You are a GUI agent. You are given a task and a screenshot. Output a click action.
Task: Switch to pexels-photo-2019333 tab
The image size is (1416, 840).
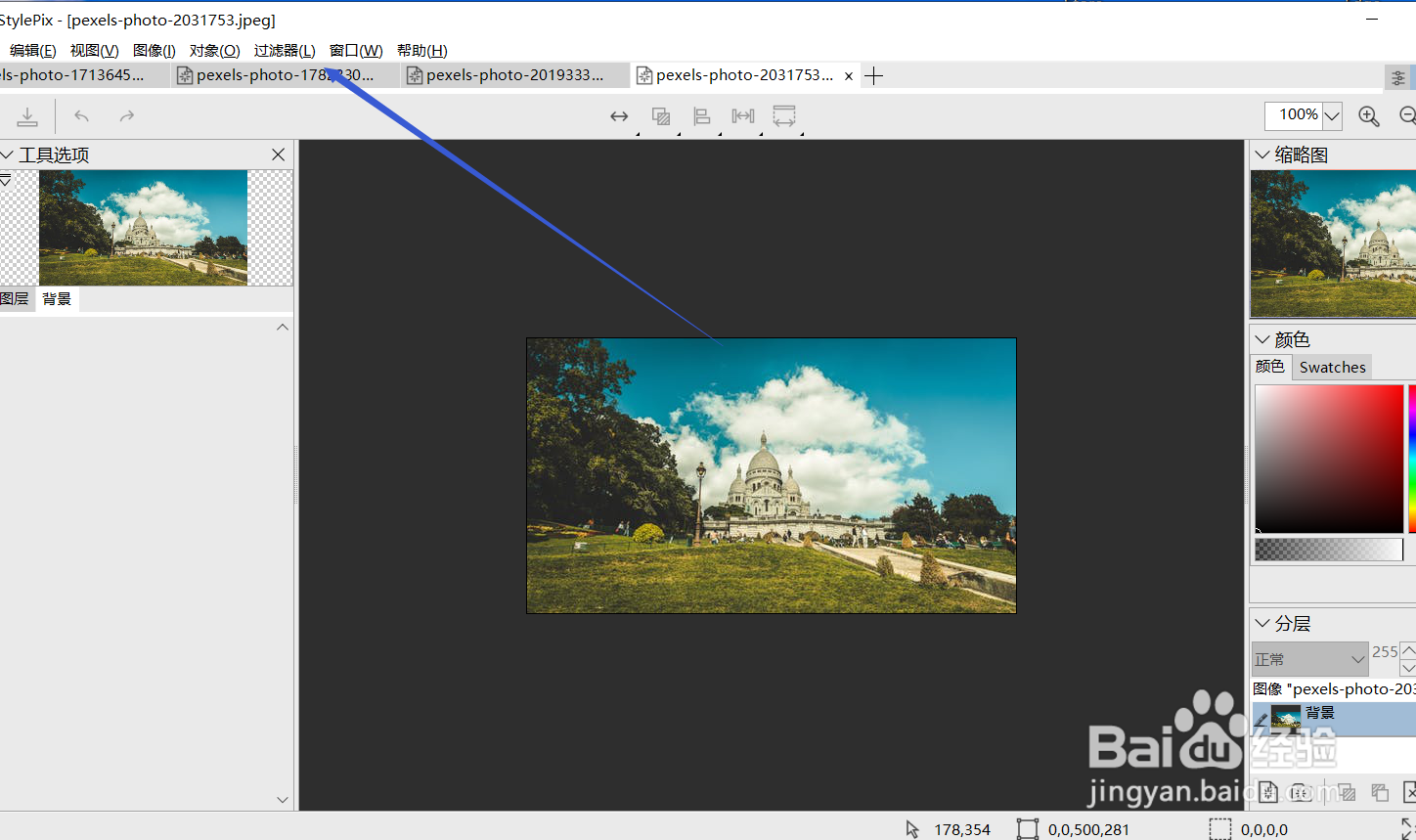(x=515, y=75)
